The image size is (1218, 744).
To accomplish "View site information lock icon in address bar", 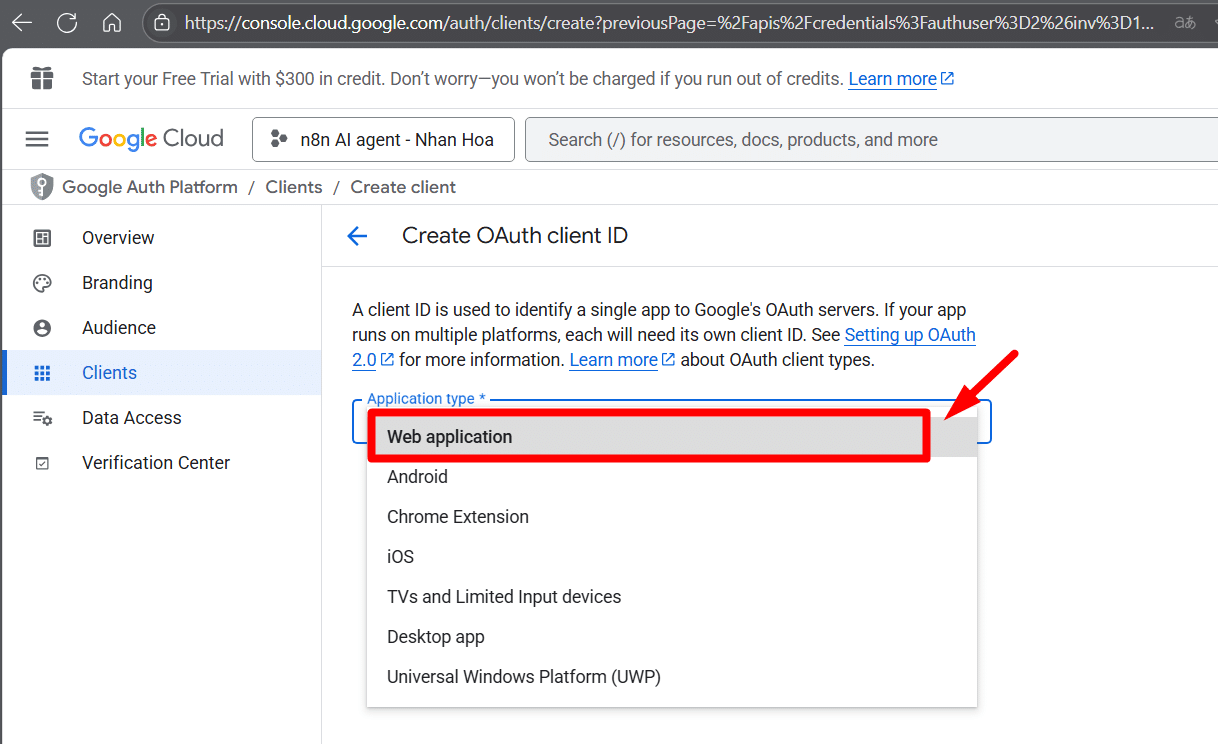I will tap(162, 23).
